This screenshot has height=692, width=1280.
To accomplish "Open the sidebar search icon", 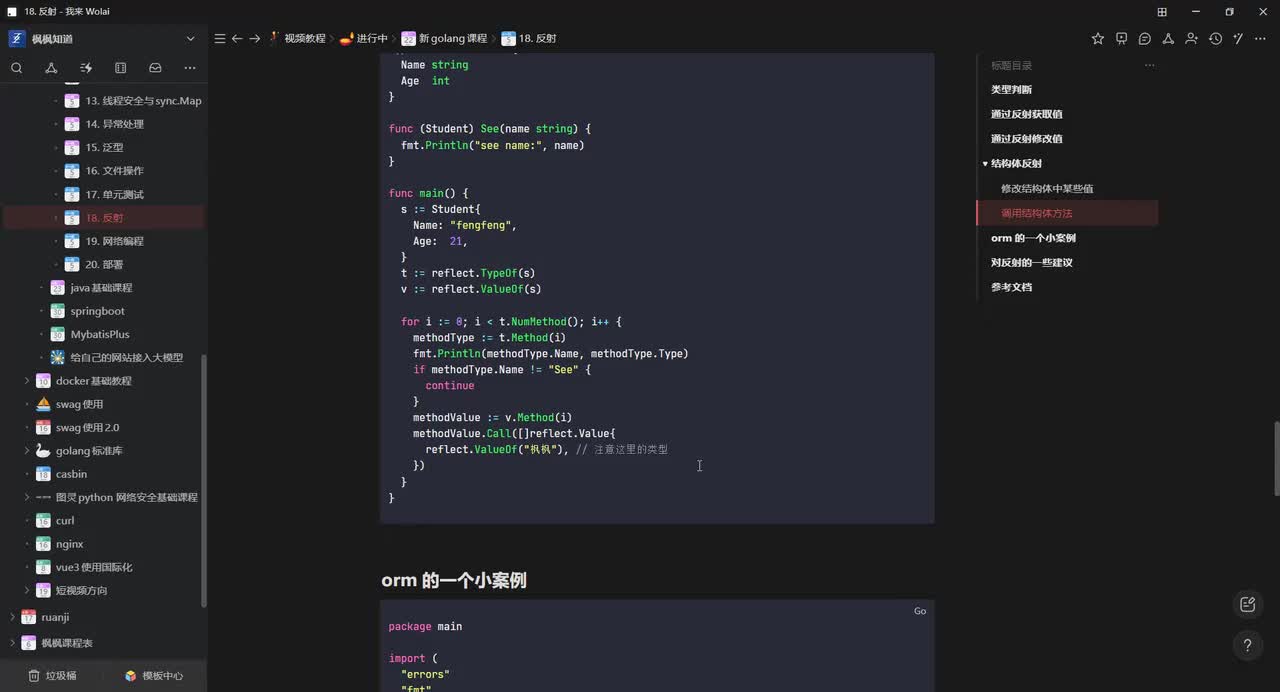I will click(x=17, y=68).
